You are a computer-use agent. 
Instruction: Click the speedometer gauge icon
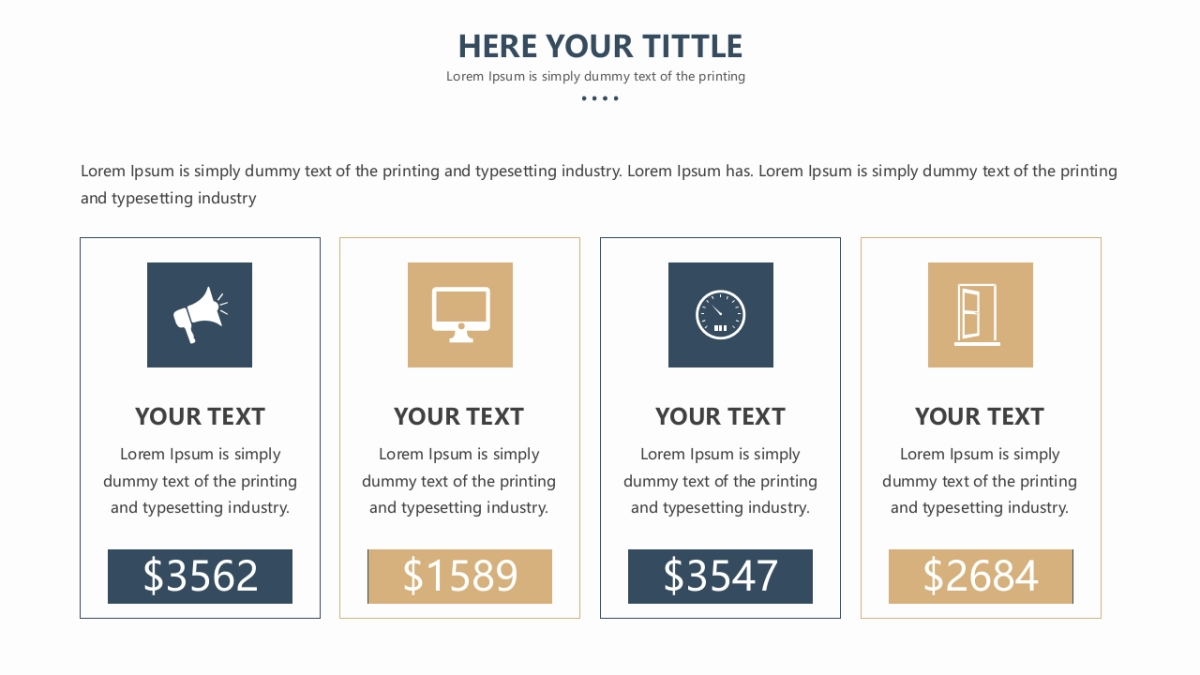pyautogui.click(x=720, y=314)
